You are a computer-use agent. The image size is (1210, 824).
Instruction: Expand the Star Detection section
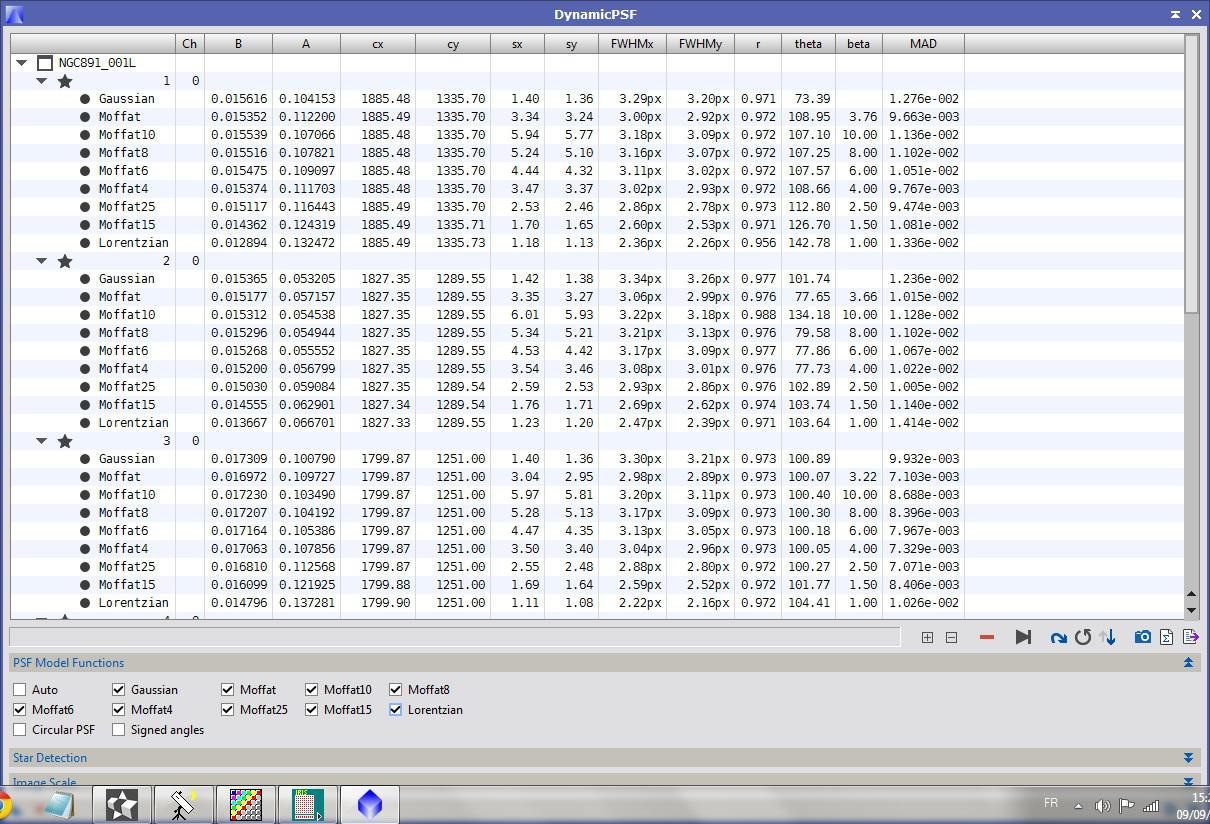coord(1188,758)
